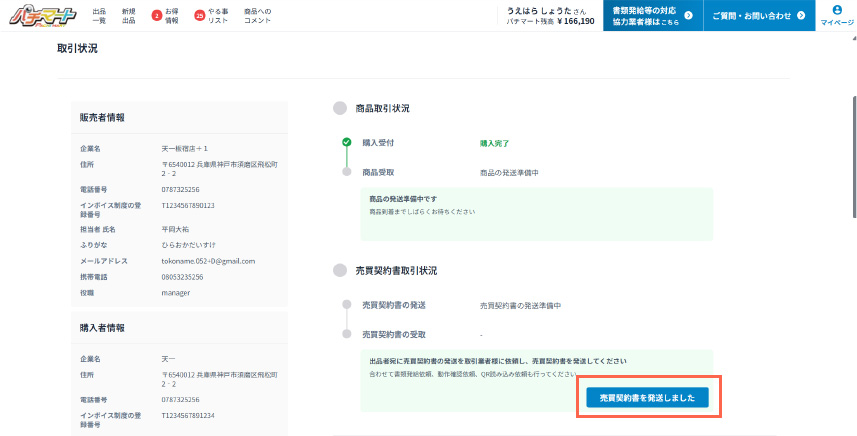Click the 書類発給等の対応 協力業者様 button
Screen dimensions: 857x436
point(651,16)
